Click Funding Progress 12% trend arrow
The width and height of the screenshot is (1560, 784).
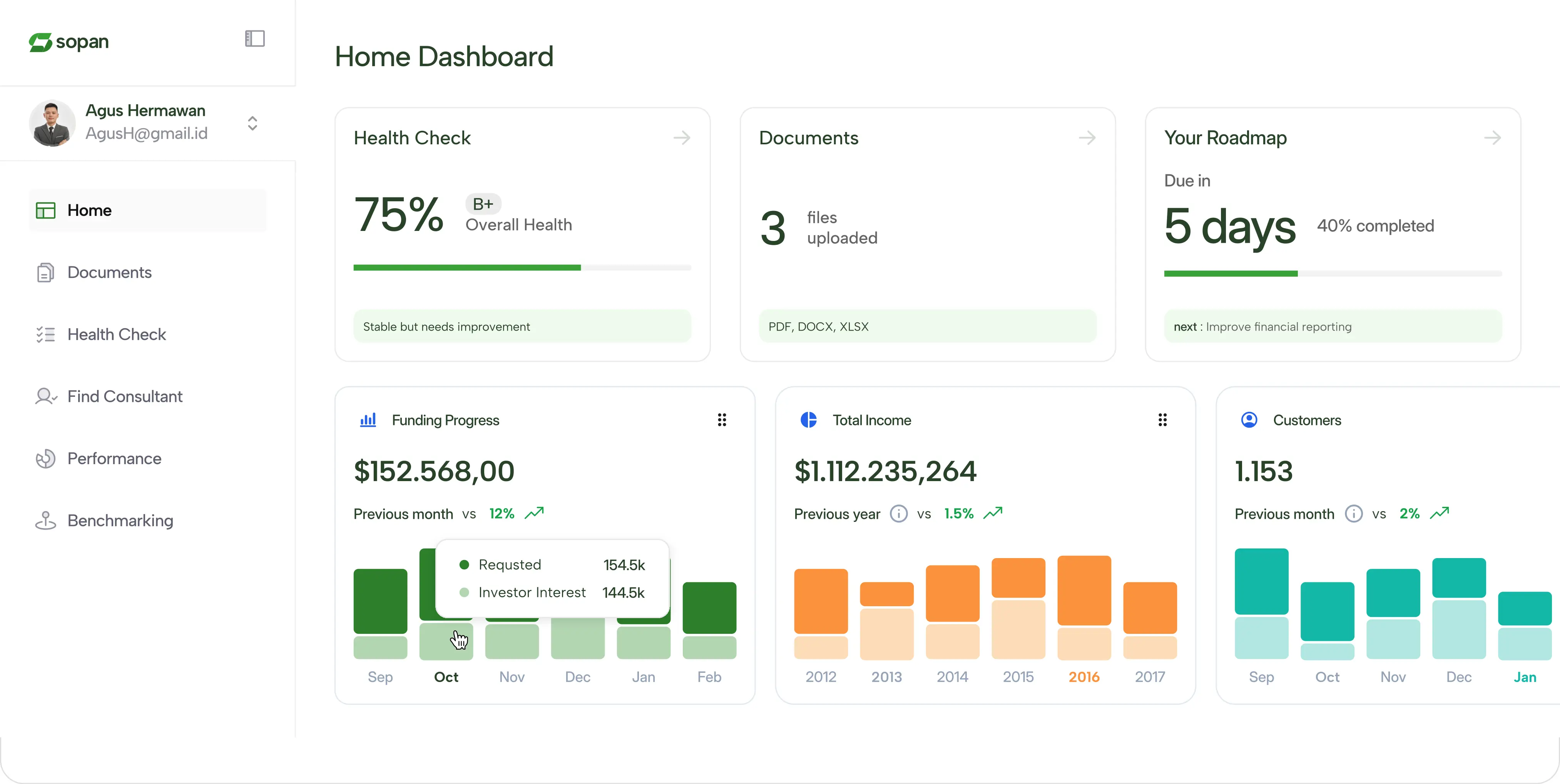(534, 513)
